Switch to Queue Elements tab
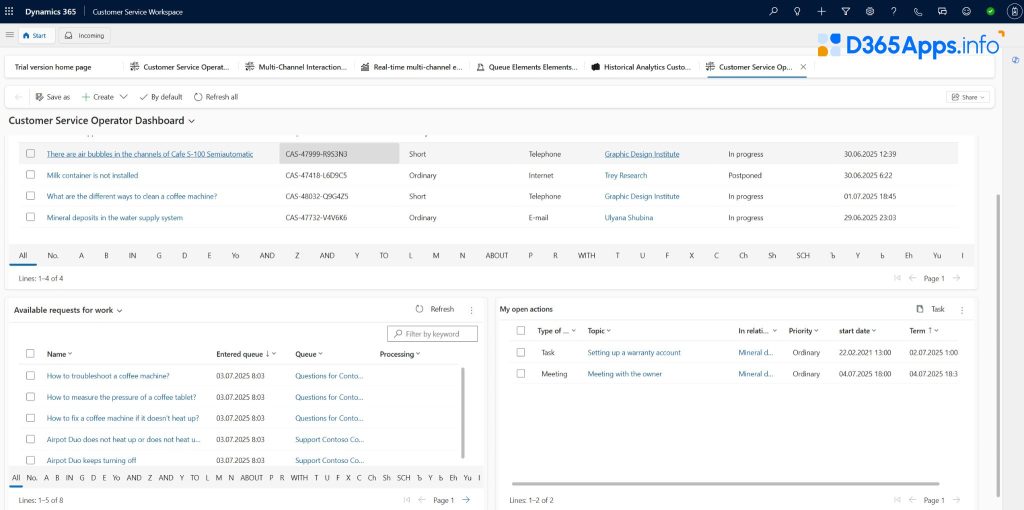The image size is (1024, 510). [x=527, y=67]
